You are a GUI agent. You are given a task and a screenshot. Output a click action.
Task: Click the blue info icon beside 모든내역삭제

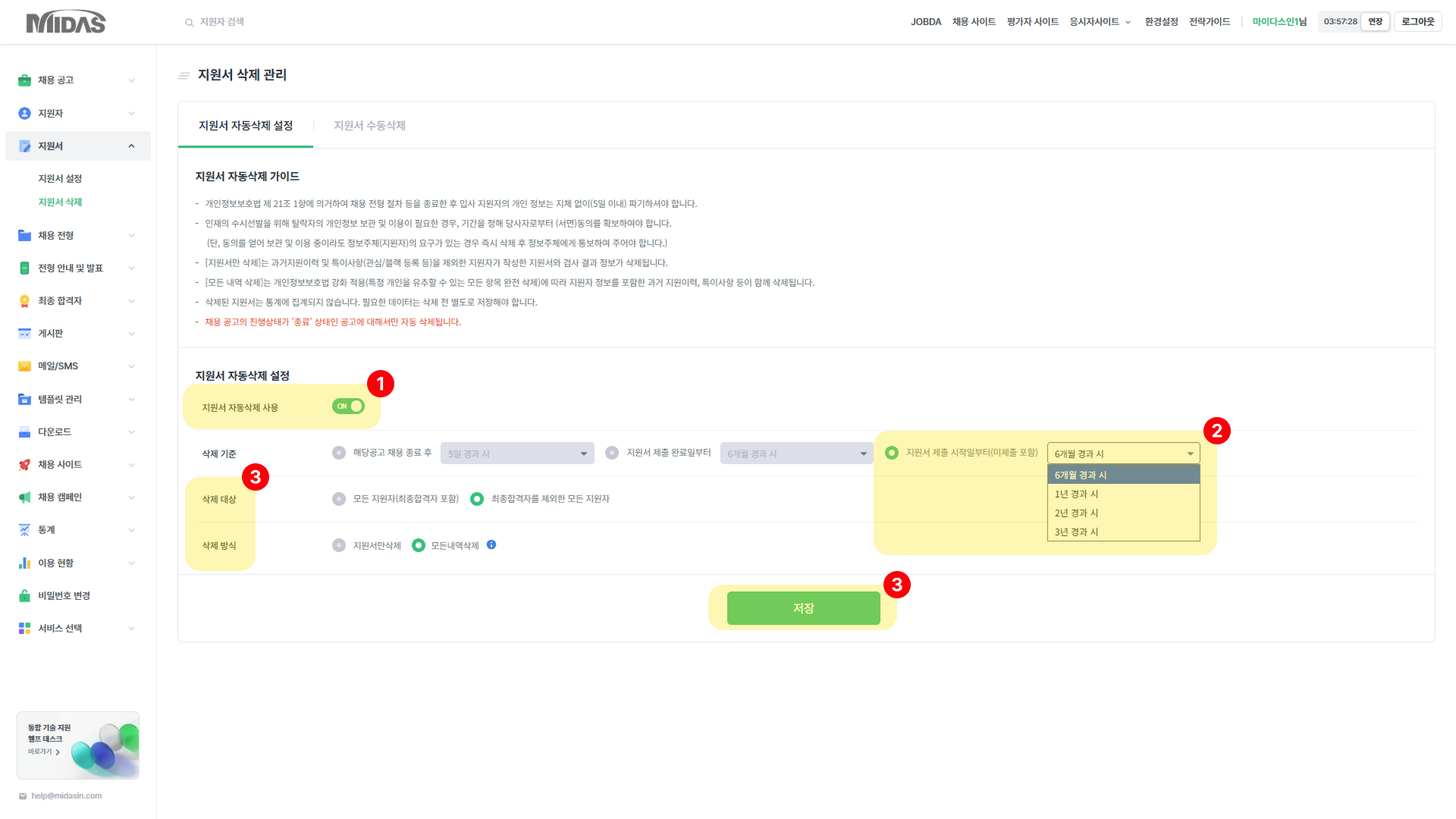coord(491,544)
